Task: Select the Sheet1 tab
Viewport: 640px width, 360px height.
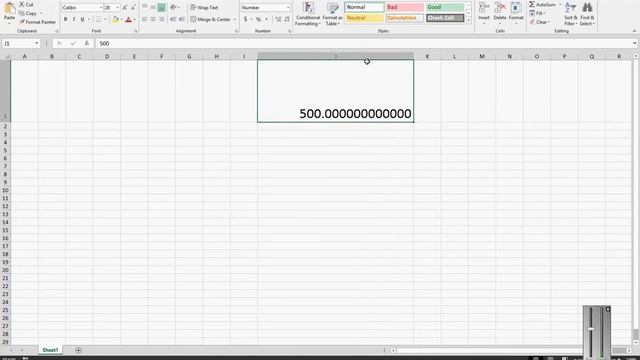Action: [50, 350]
